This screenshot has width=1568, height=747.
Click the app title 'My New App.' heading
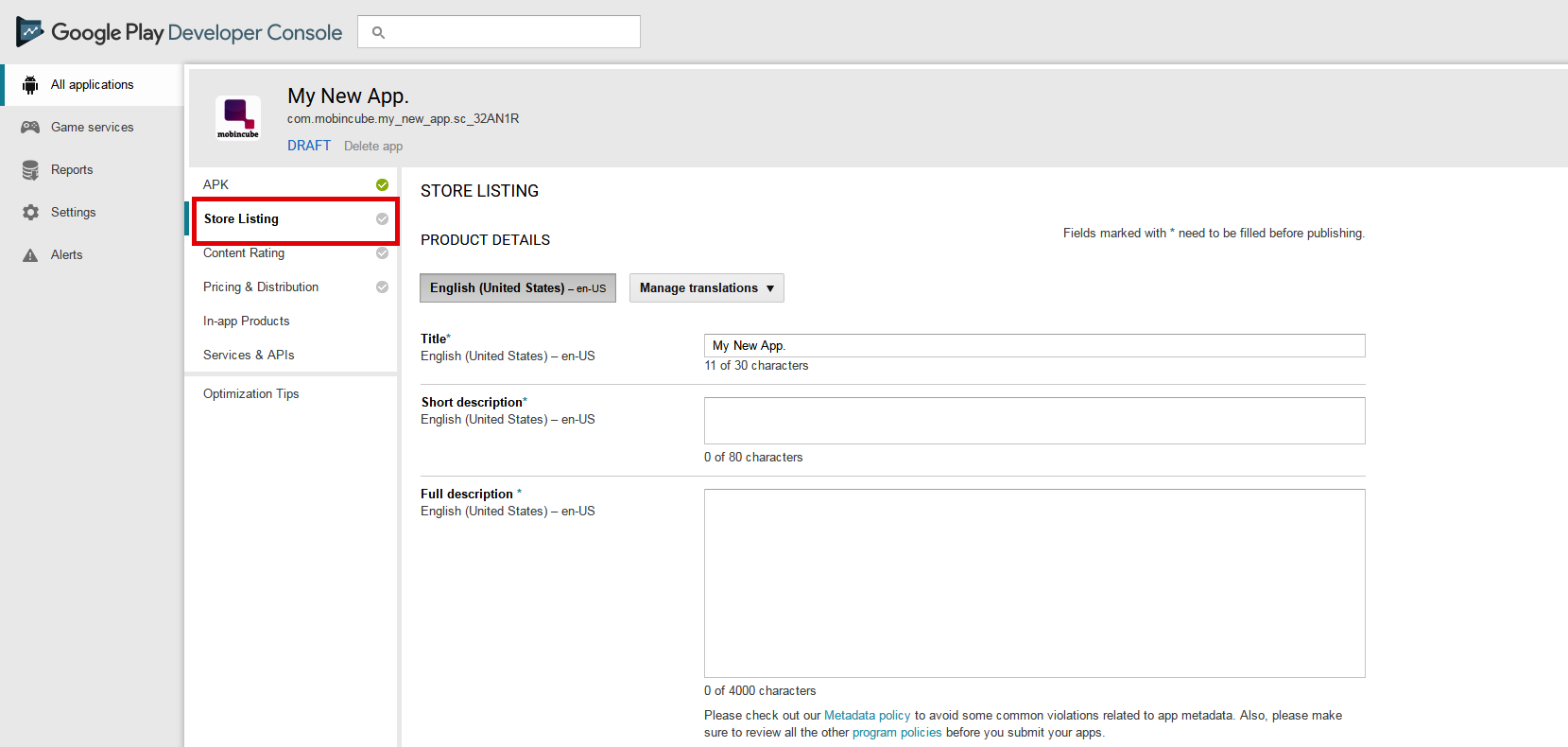[348, 96]
